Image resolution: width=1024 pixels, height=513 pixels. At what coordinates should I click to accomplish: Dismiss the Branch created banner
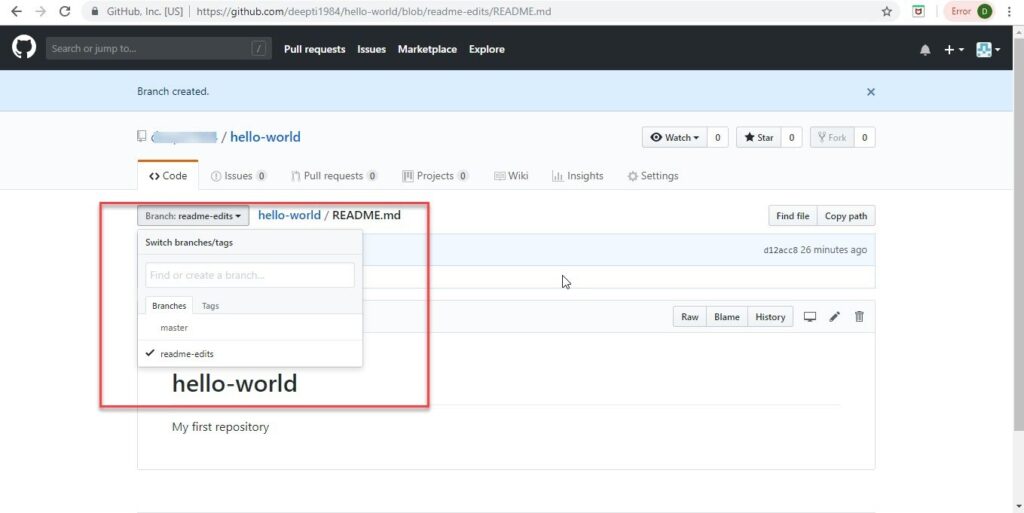click(x=871, y=92)
